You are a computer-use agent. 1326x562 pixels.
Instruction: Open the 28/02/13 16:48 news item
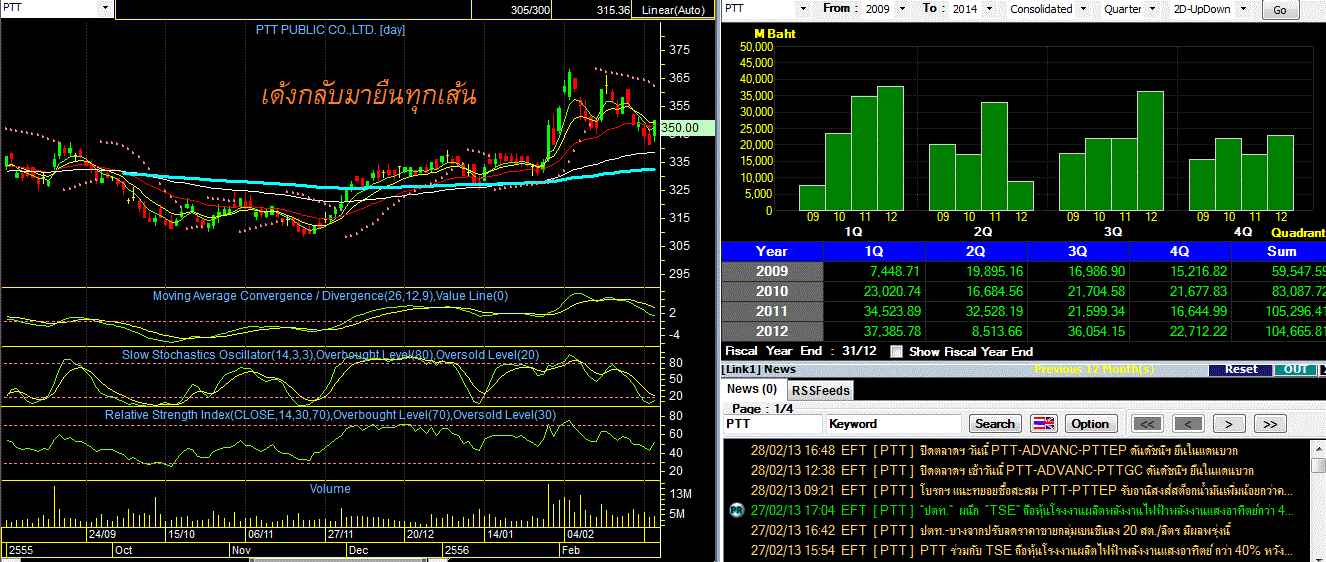point(1017,450)
